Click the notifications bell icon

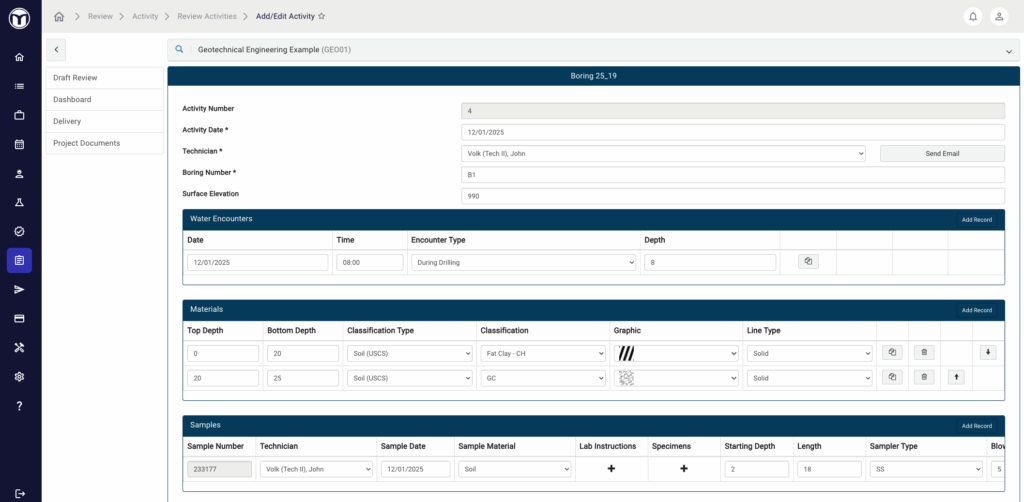coord(973,16)
